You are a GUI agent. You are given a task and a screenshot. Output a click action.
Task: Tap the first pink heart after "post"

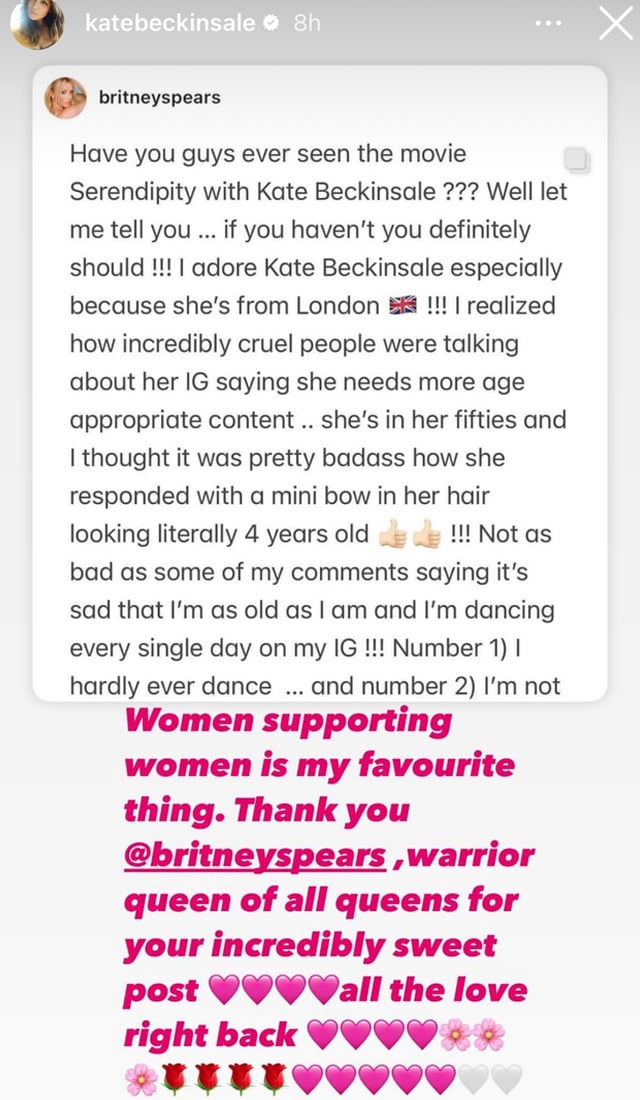[x=228, y=991]
